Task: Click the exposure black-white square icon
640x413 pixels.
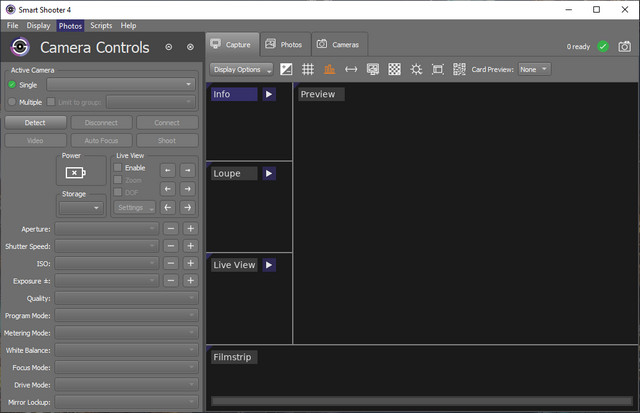Action: point(286,70)
